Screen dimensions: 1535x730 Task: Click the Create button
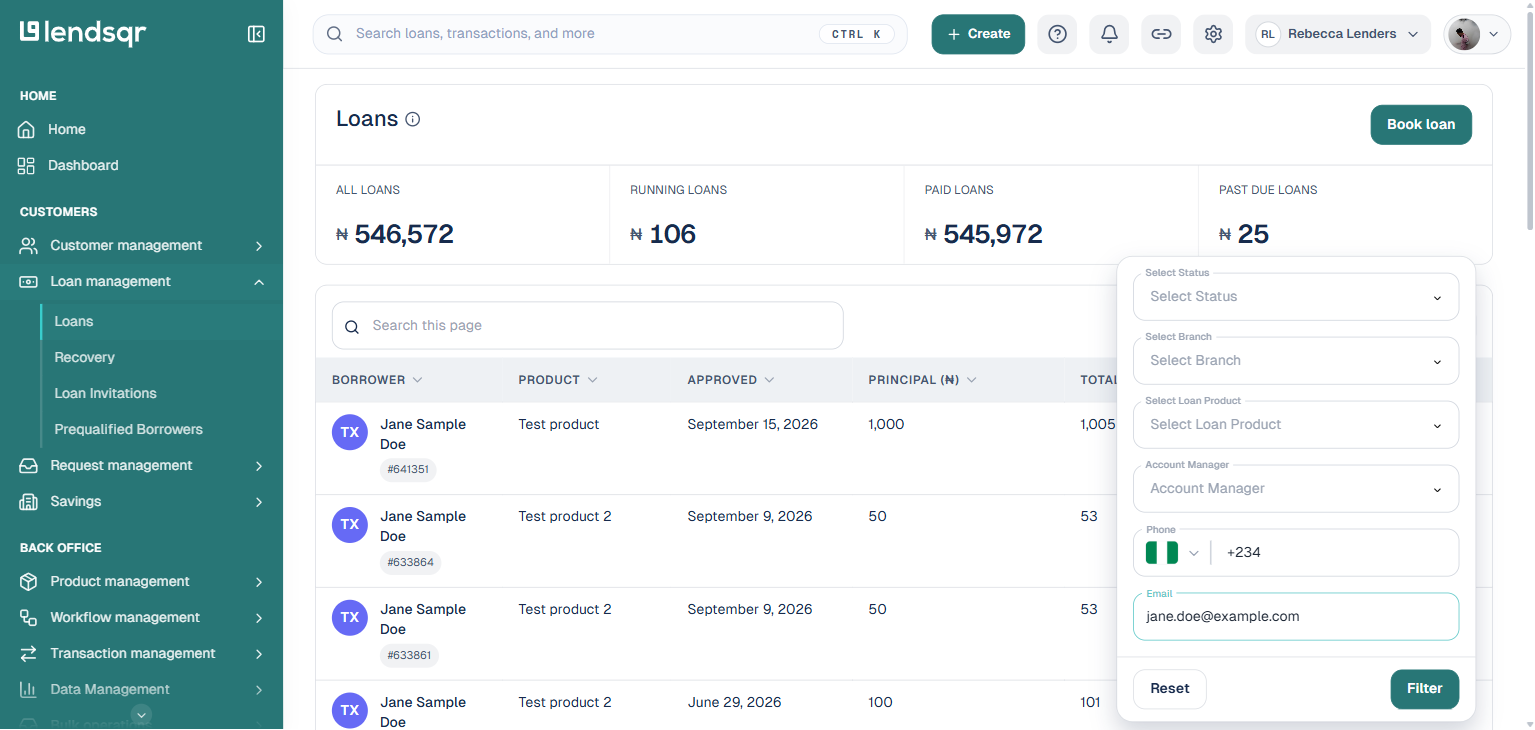[x=978, y=34]
